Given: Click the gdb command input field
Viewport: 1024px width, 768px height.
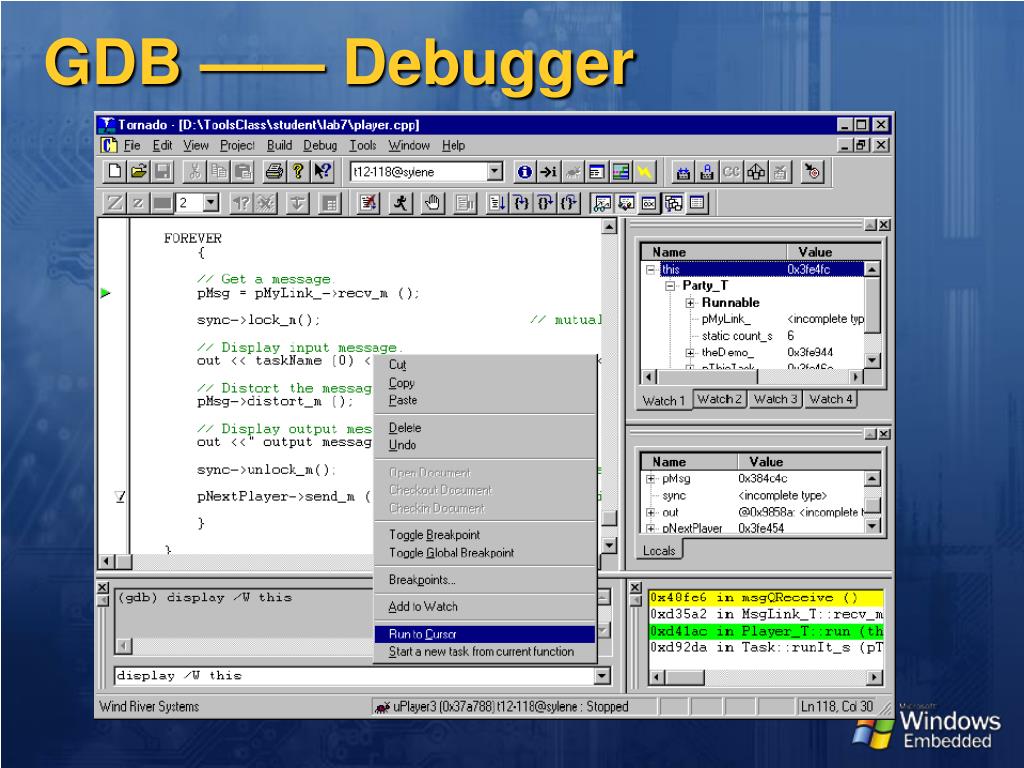Looking at the screenshot, I should 353,676.
